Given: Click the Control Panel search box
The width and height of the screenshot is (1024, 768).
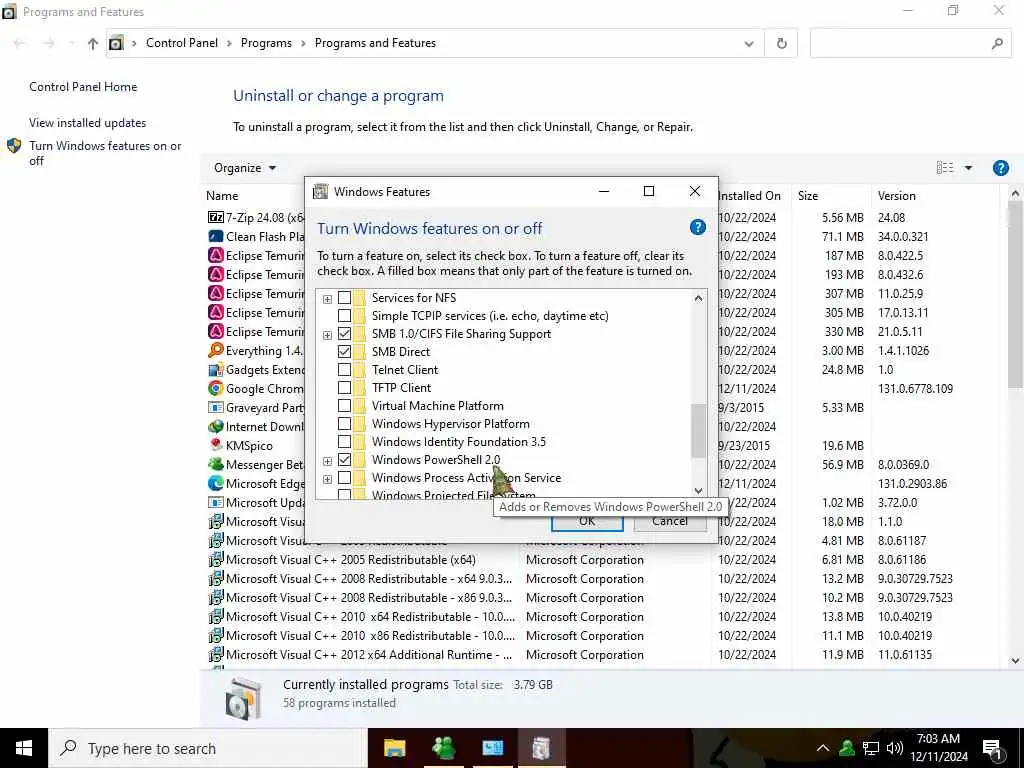Looking at the screenshot, I should click(x=910, y=43).
